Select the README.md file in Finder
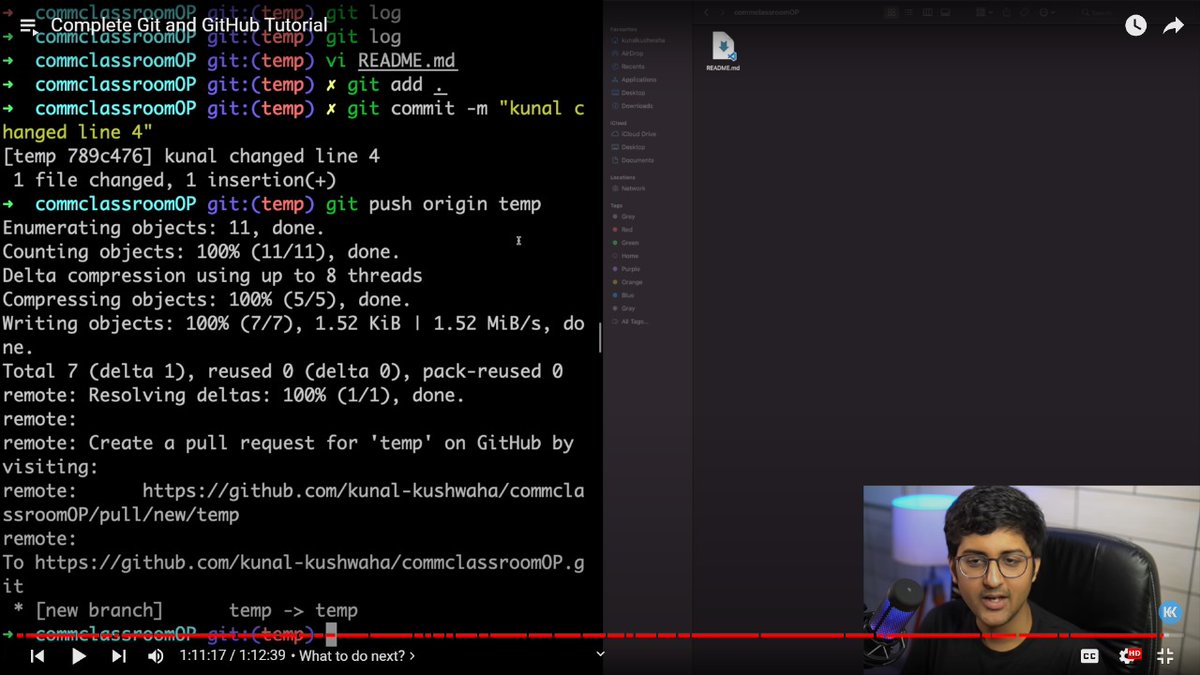1200x675 pixels. [x=723, y=52]
